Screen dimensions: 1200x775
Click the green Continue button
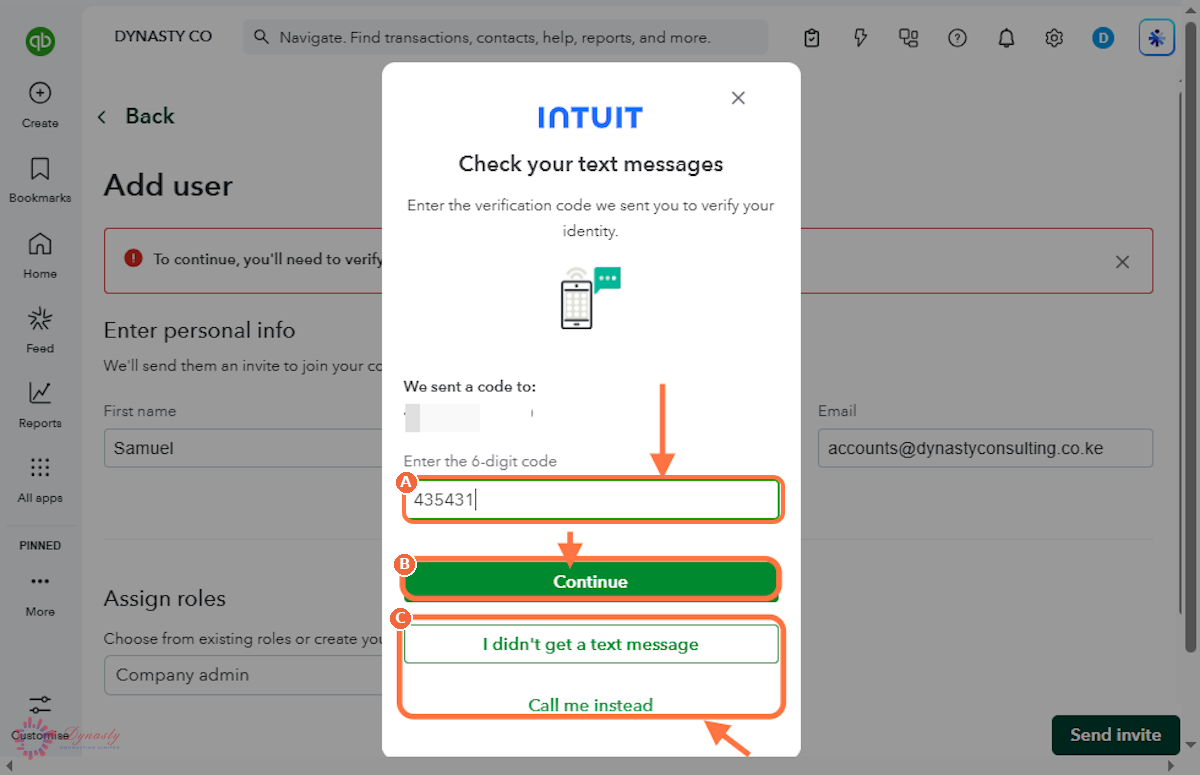click(591, 581)
